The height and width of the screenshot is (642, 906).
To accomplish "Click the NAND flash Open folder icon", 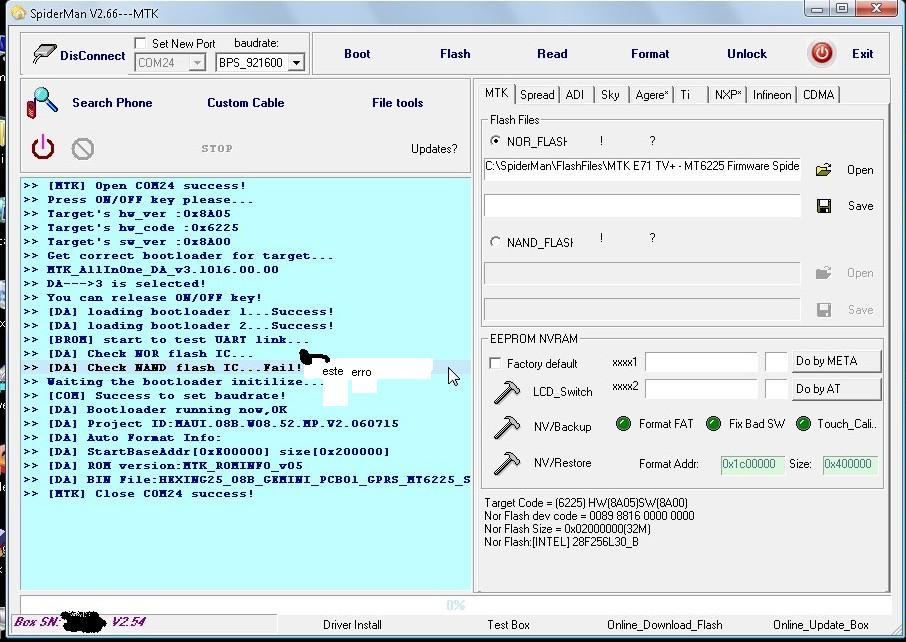I will (823, 273).
